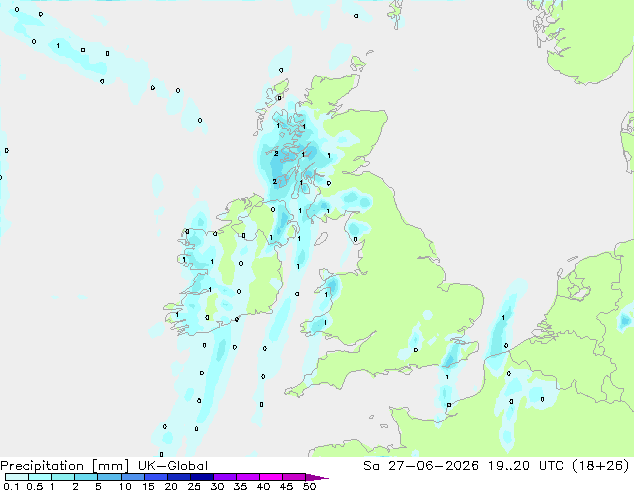Click the legend label '35'
The height and width of the screenshot is (490, 634).
[x=240, y=486]
